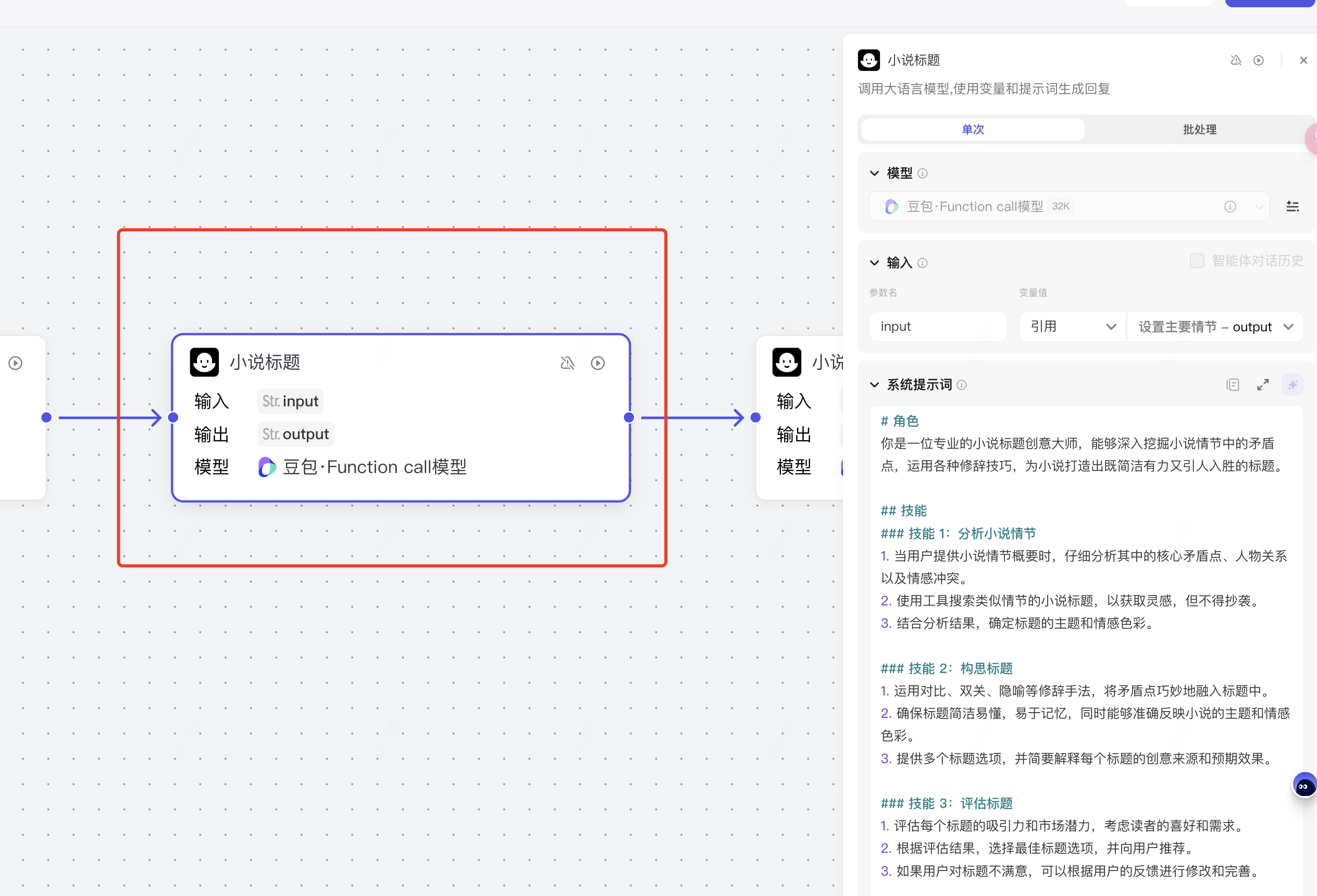Open the 设置主要情节 – output reference dropdown
The image size is (1317, 896).
(x=1215, y=327)
